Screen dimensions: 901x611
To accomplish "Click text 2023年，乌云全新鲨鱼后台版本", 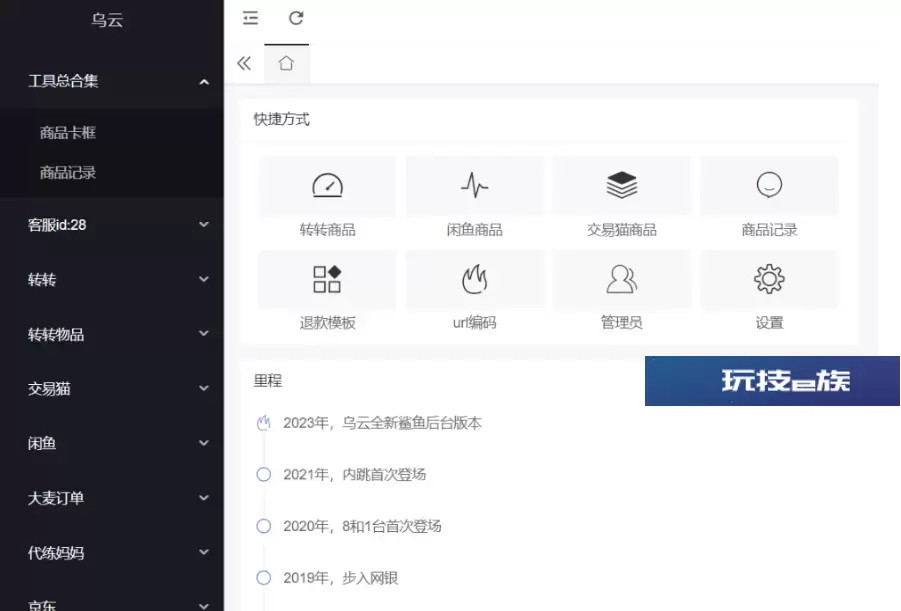I will [x=382, y=423].
